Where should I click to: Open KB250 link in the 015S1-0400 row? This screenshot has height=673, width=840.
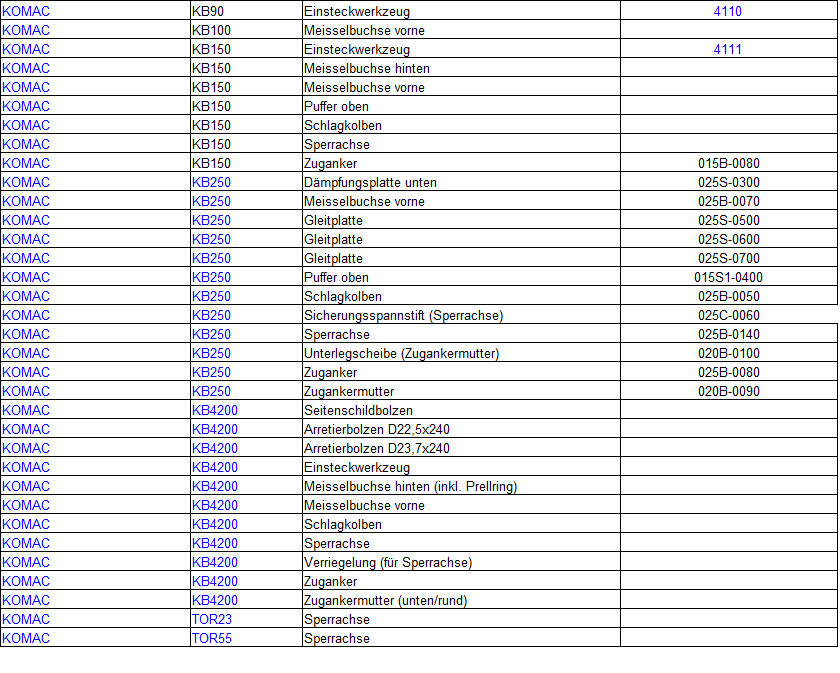pos(211,278)
